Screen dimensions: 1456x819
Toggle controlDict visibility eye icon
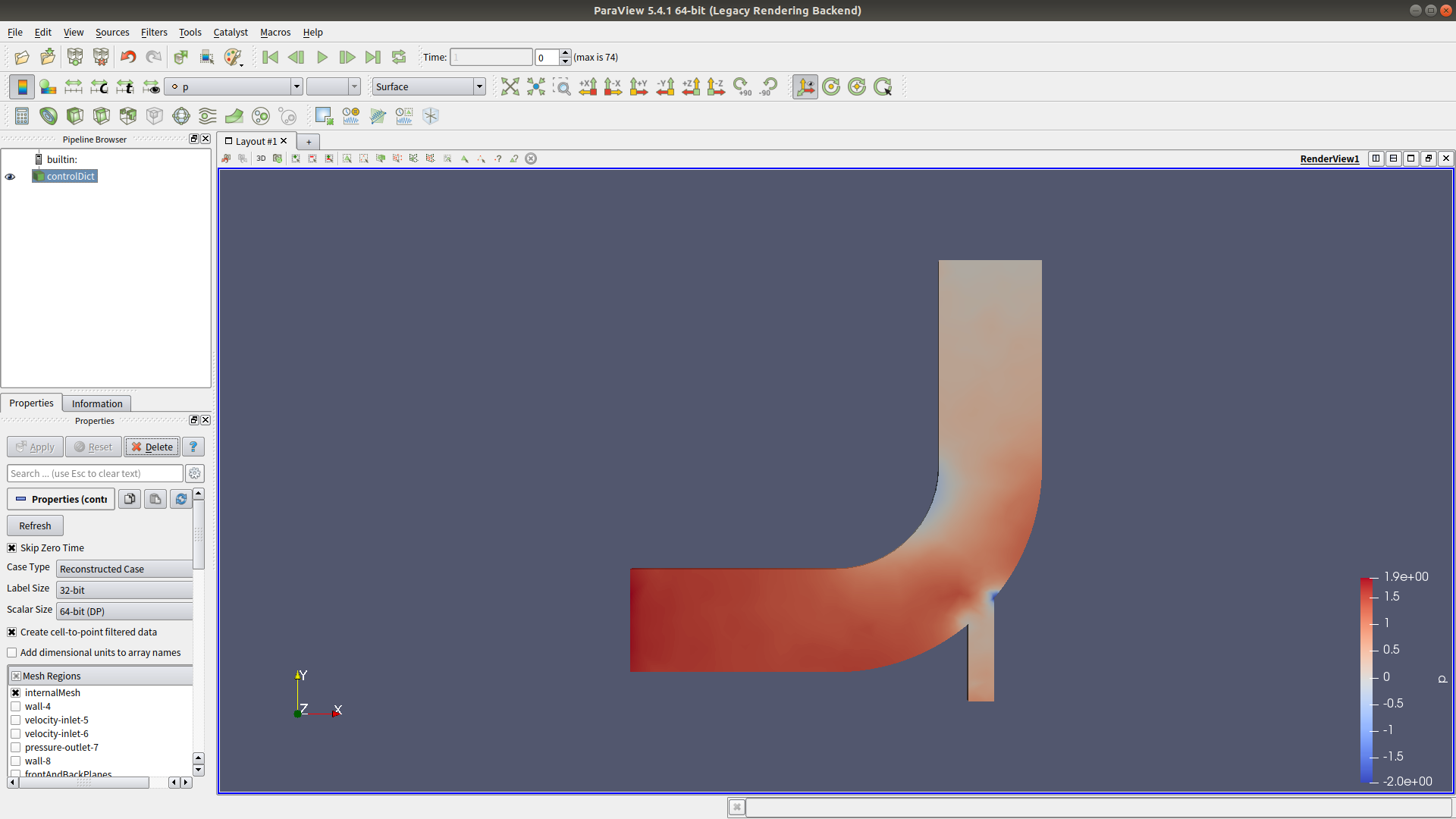click(11, 177)
